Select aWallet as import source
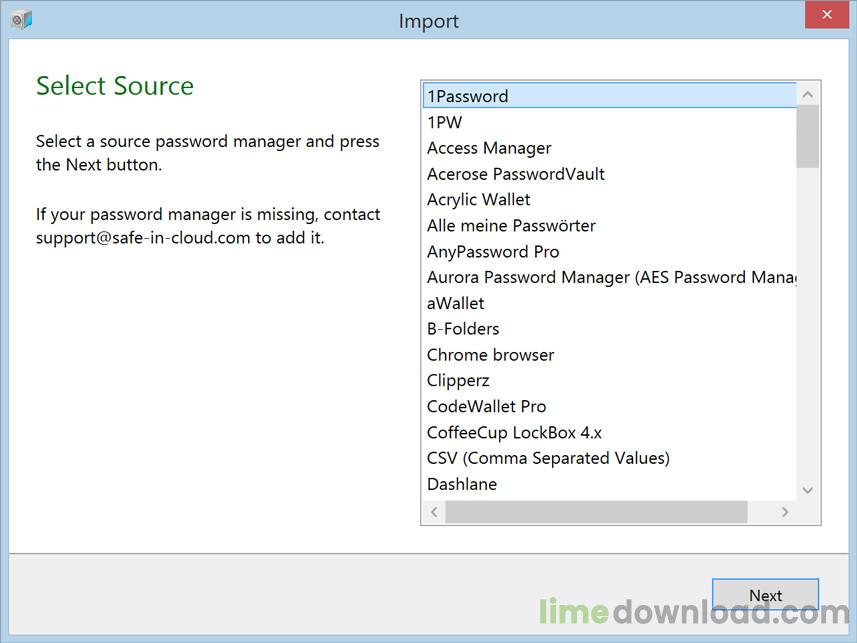Image resolution: width=857 pixels, height=643 pixels. click(456, 303)
